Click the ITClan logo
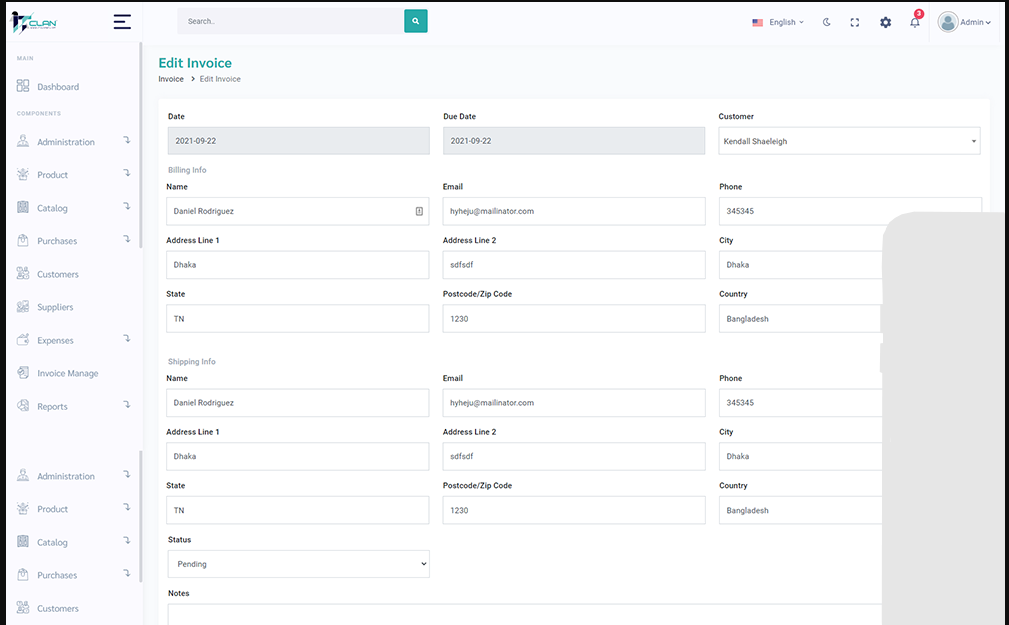The image size is (1009, 625). click(x=34, y=22)
